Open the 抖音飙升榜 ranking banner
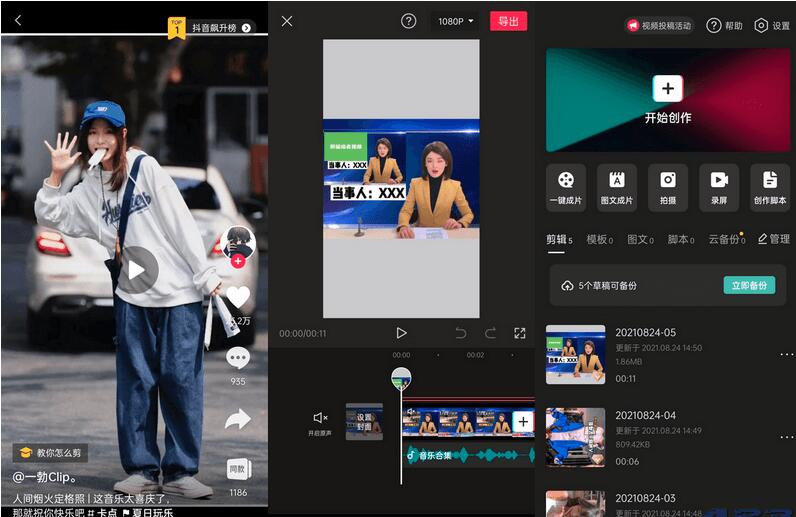The image size is (796, 517). (x=211, y=28)
